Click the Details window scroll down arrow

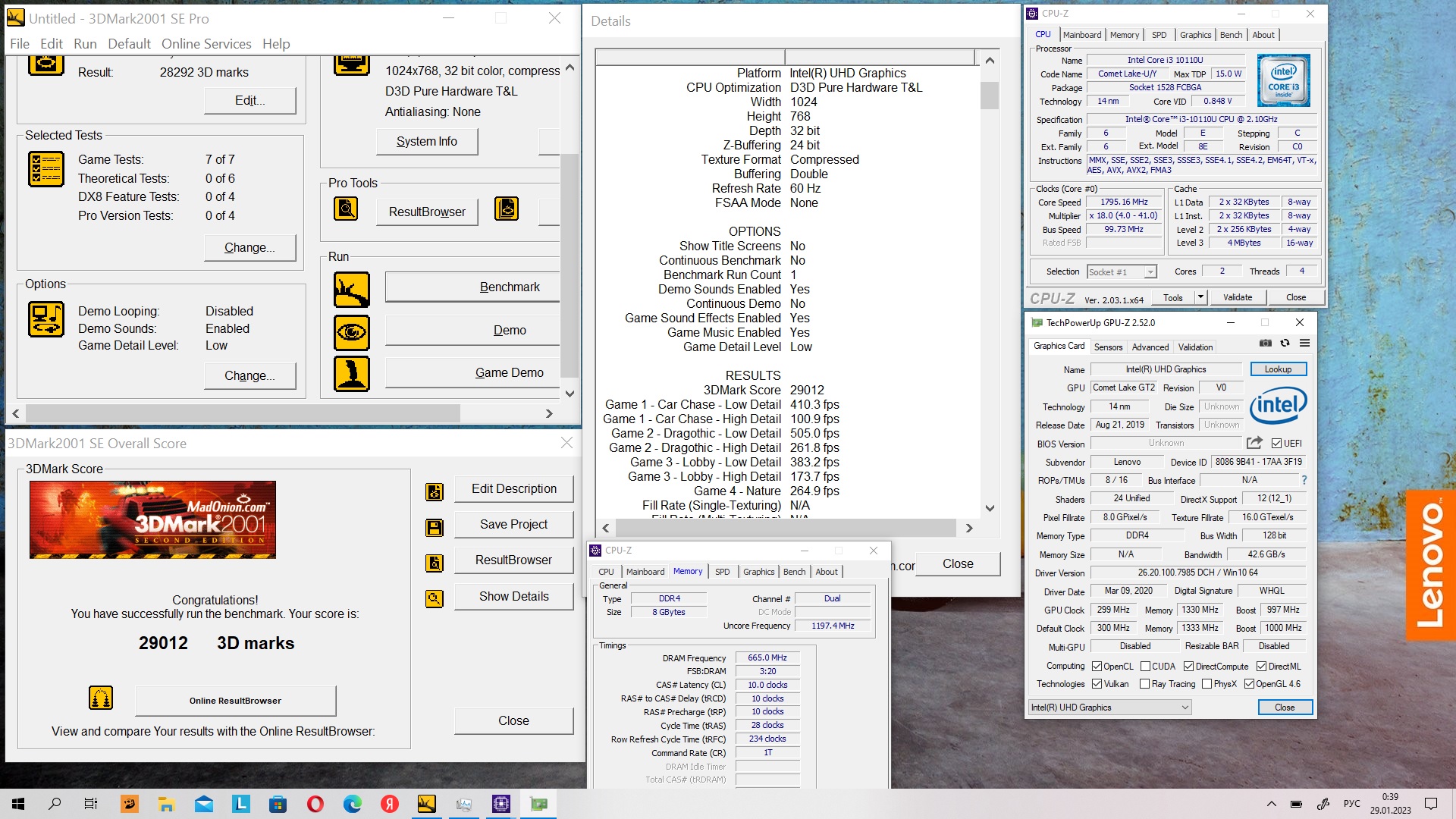[990, 508]
